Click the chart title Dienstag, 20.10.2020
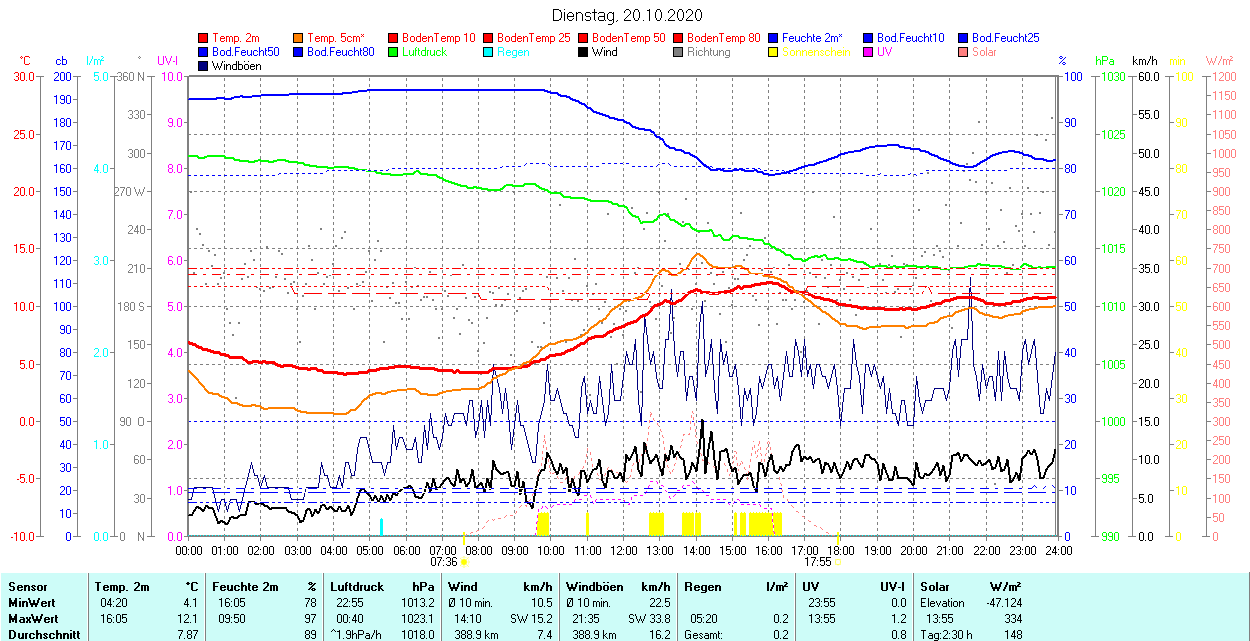1250x641 pixels. point(627,15)
